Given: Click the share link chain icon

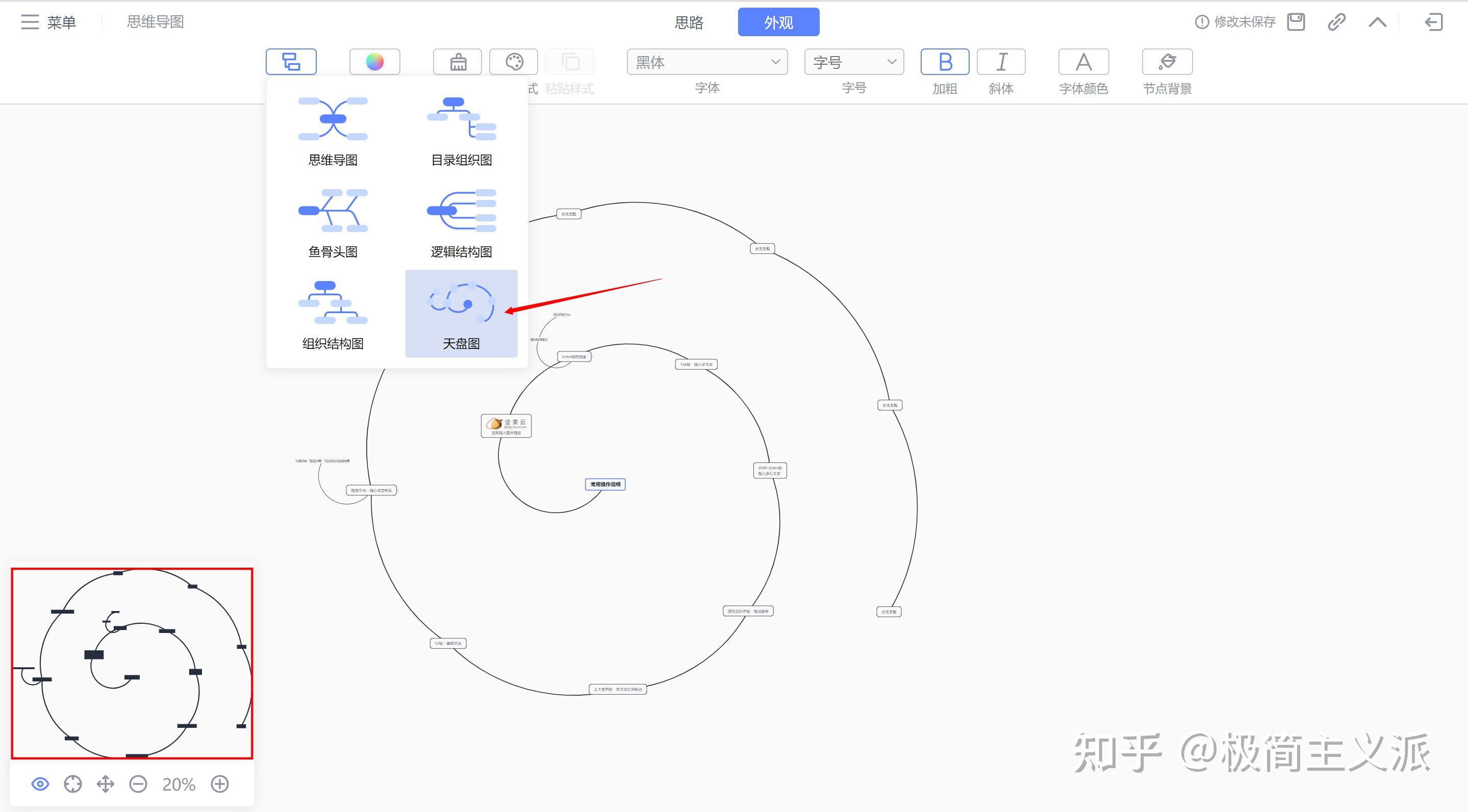Looking at the screenshot, I should 1336,22.
